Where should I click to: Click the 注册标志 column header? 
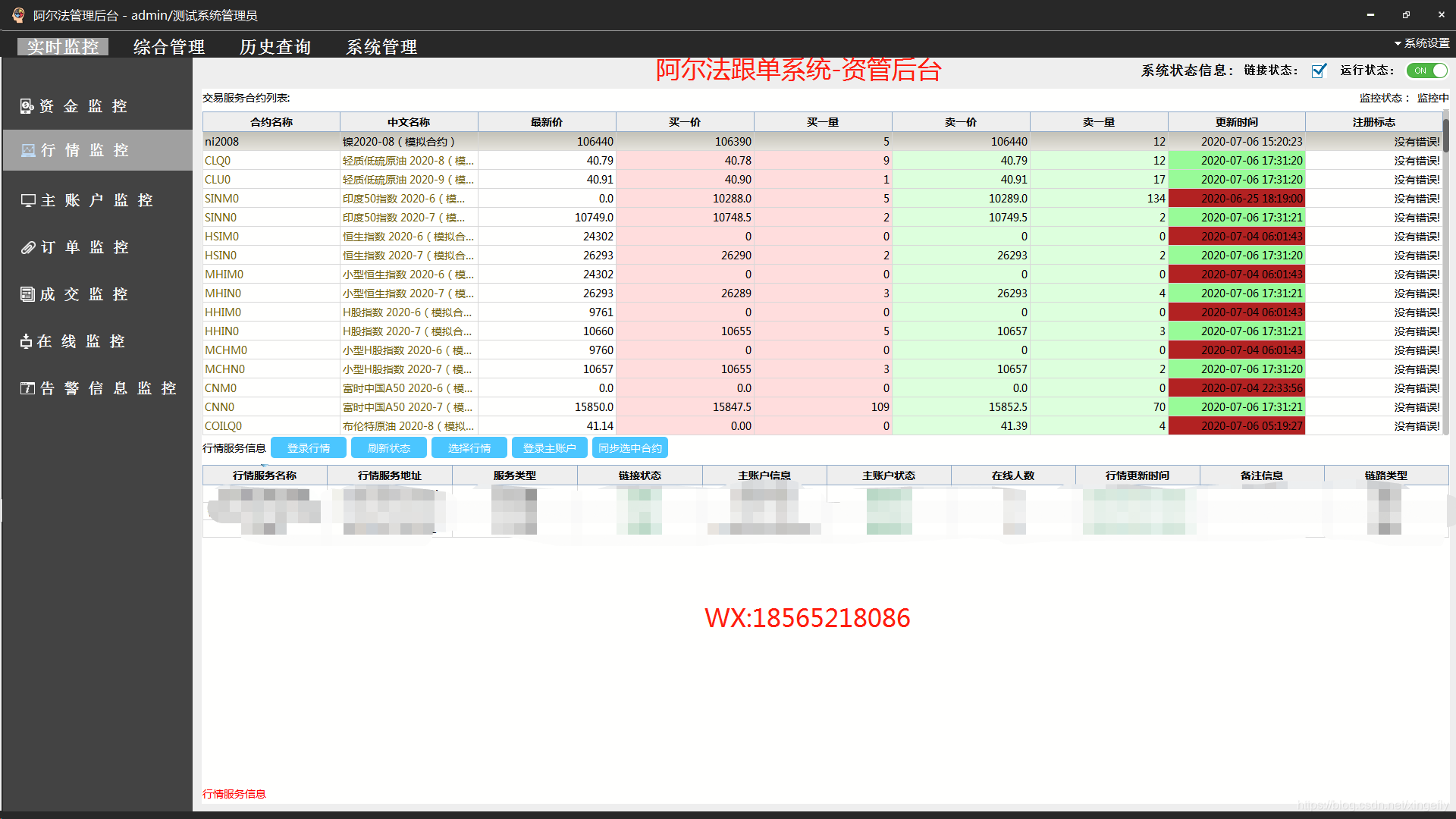click(1374, 122)
